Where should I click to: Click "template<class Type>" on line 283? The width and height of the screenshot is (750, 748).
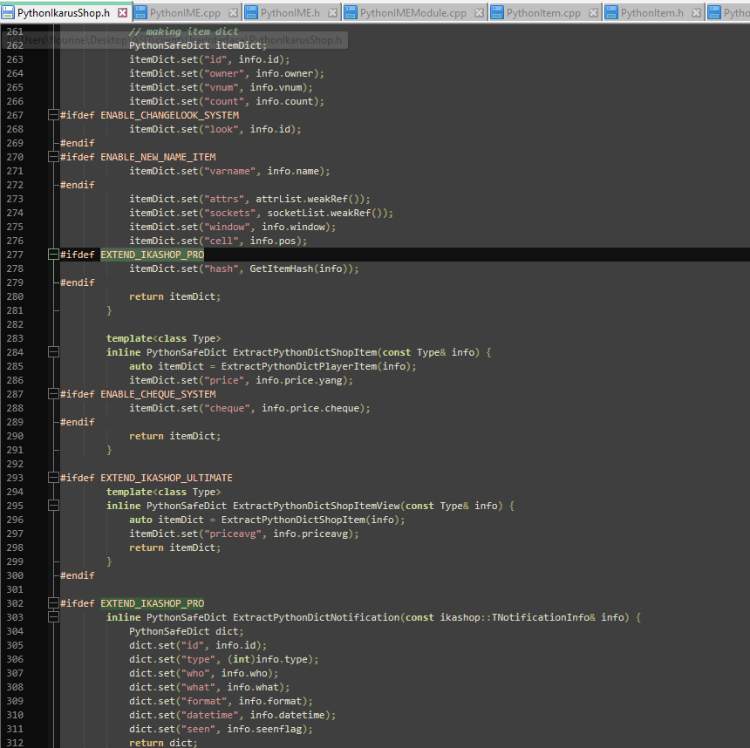164,338
